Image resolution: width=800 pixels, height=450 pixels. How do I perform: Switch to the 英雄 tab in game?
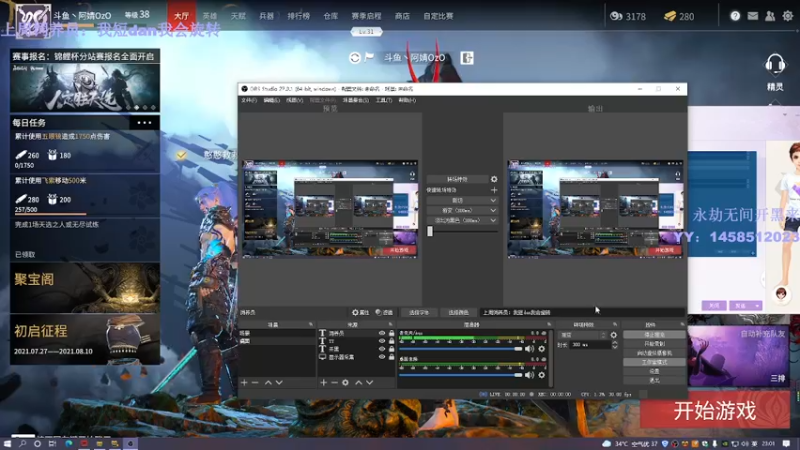(x=210, y=16)
